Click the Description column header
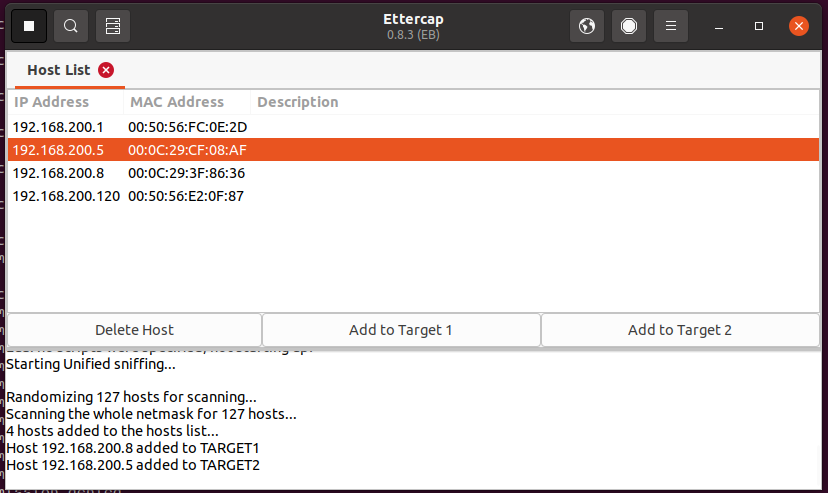 click(298, 102)
